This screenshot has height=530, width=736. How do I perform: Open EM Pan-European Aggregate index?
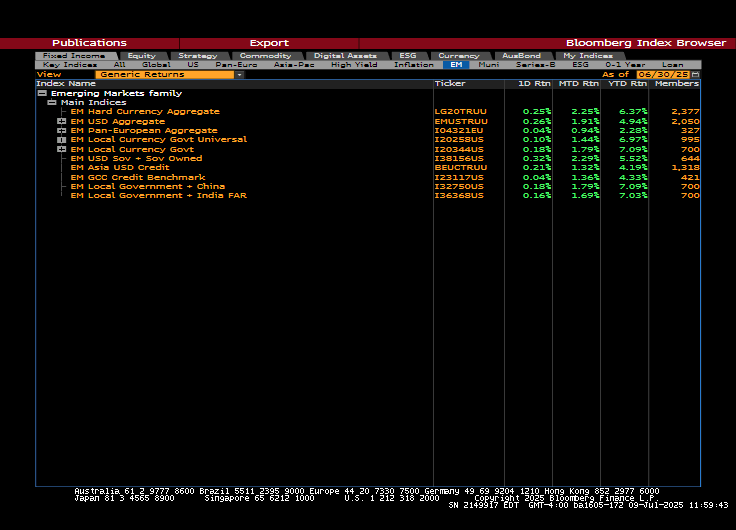point(144,131)
